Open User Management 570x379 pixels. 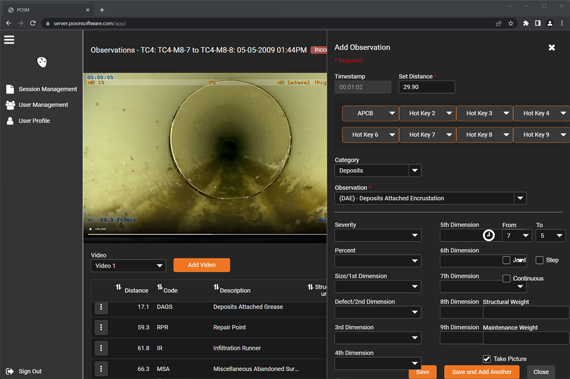pyautogui.click(x=37, y=105)
